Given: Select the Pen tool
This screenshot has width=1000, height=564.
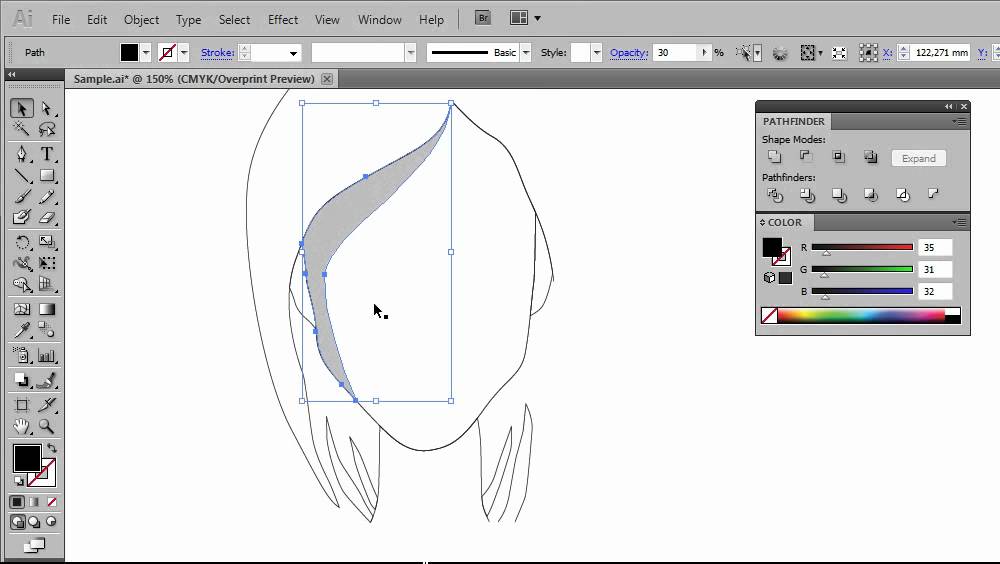Looking at the screenshot, I should pyautogui.click(x=22, y=154).
